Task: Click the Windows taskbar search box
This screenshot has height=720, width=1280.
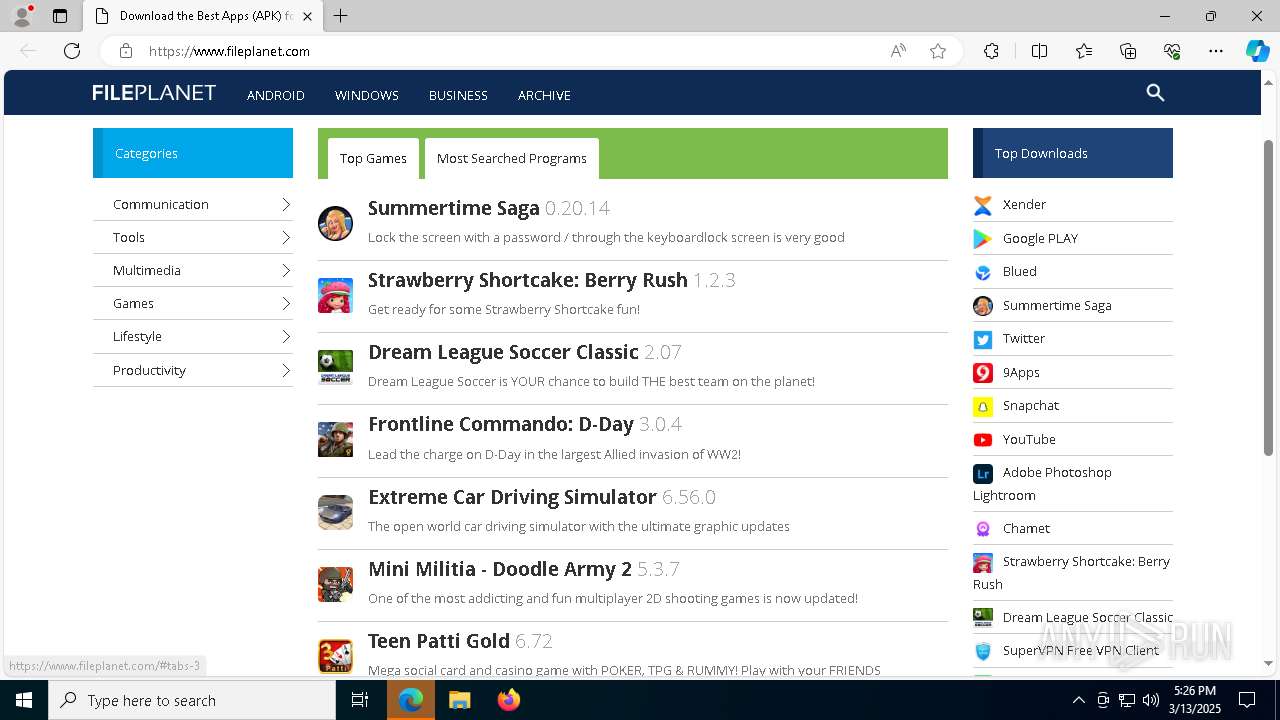Action: (x=192, y=700)
